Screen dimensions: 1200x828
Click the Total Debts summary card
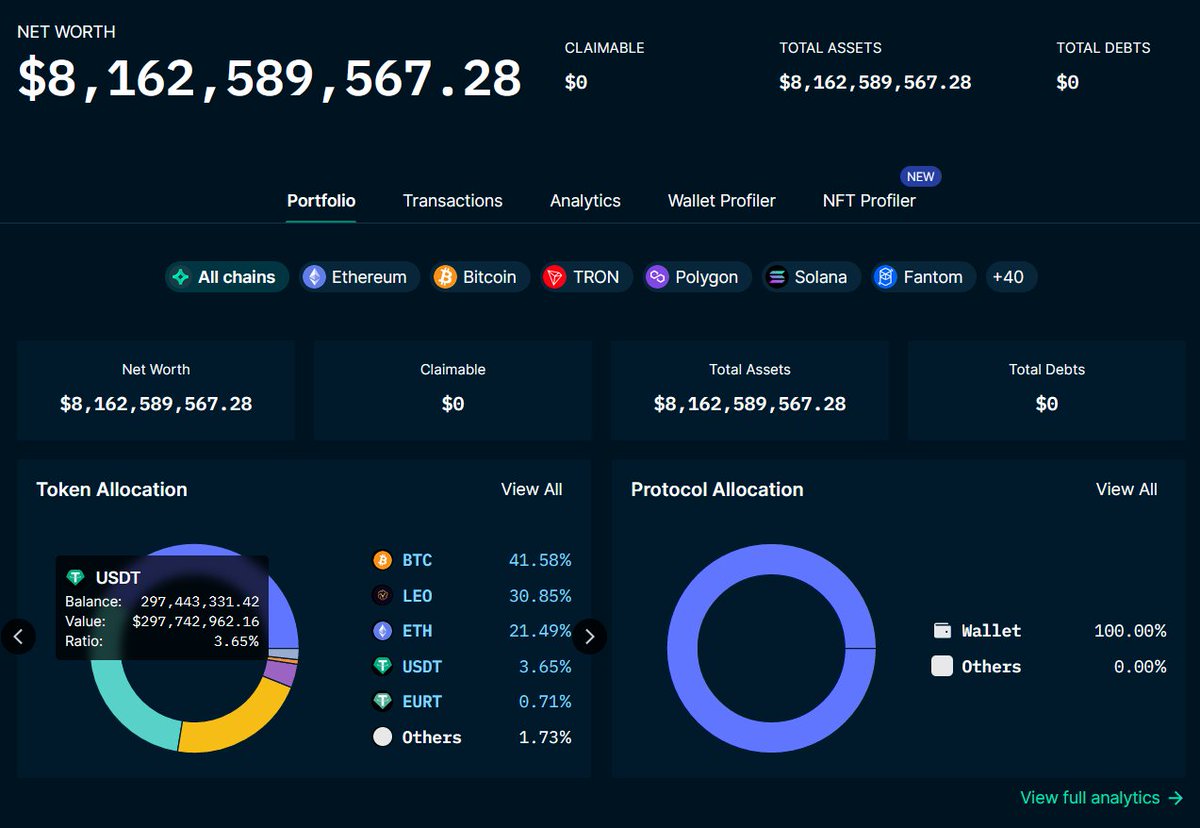1047,390
